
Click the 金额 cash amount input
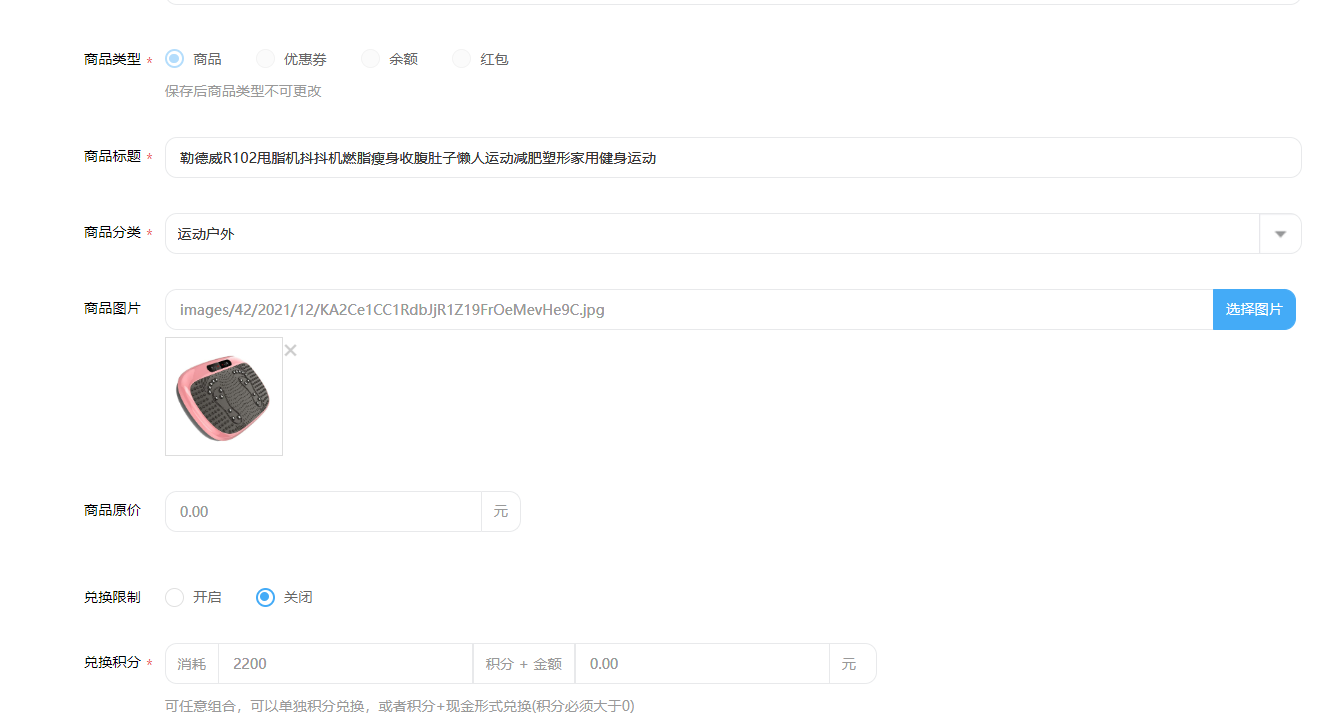click(702, 664)
